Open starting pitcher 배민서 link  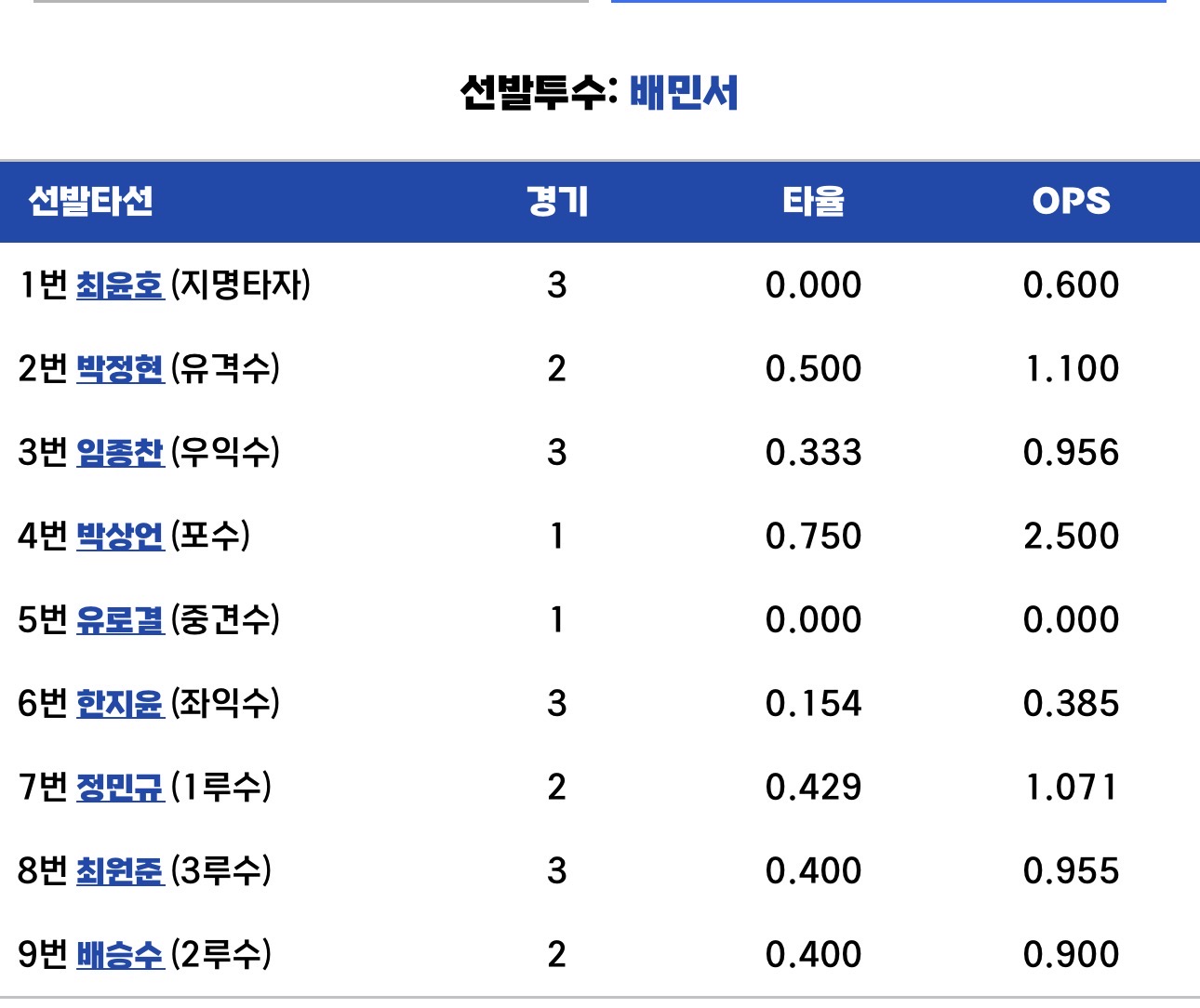point(684,92)
